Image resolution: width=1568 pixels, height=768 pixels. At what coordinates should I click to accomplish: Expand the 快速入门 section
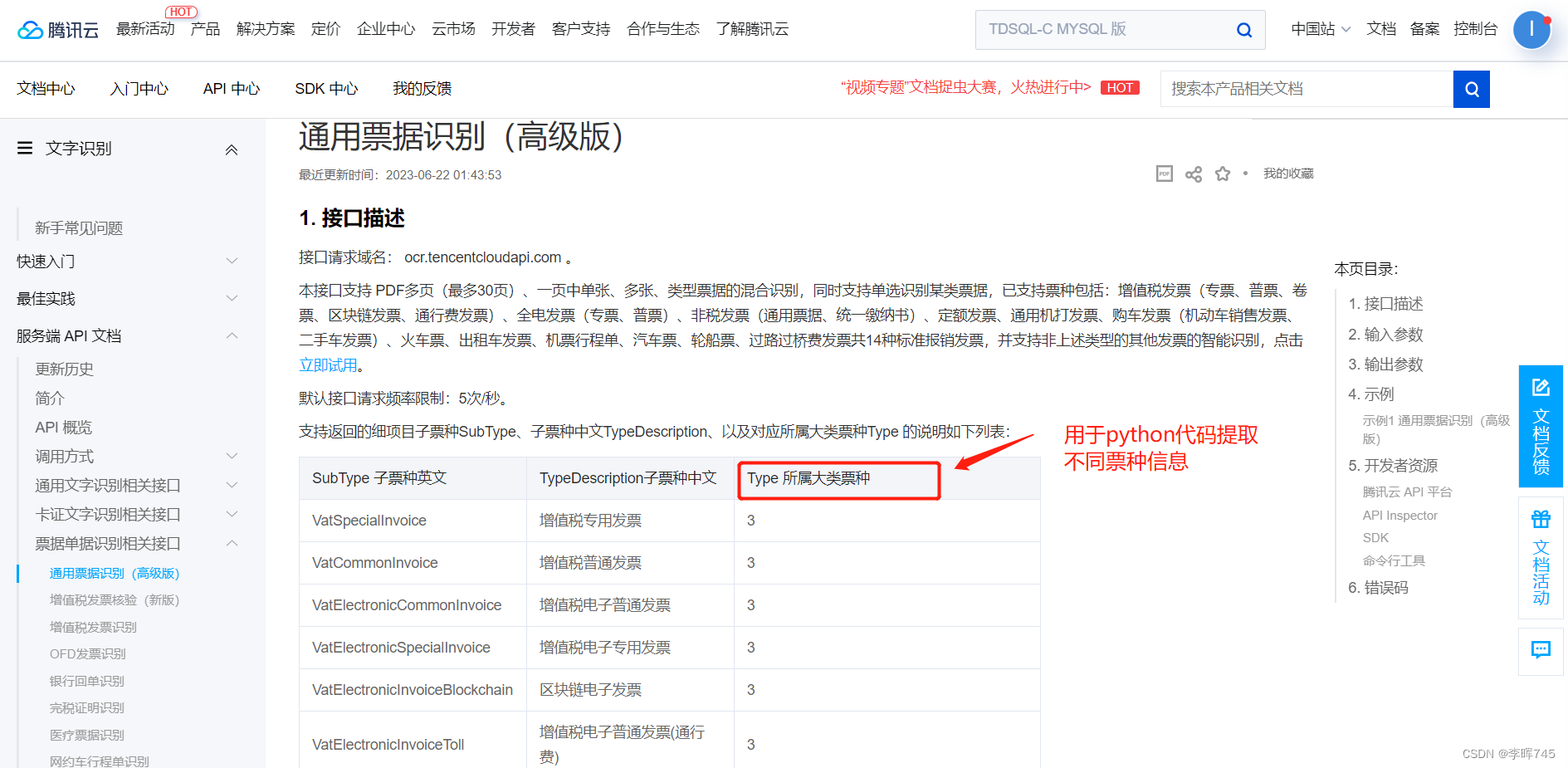232,261
